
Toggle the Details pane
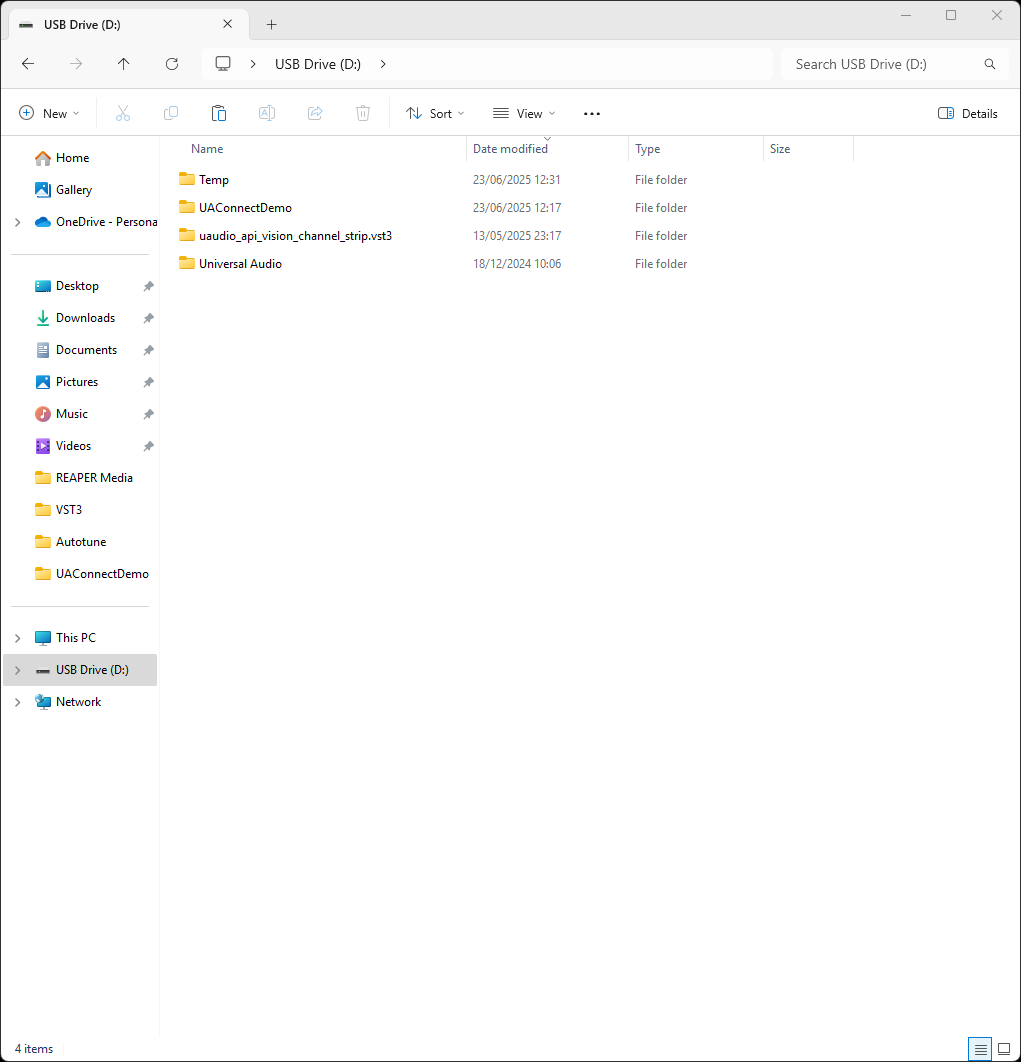pos(967,113)
